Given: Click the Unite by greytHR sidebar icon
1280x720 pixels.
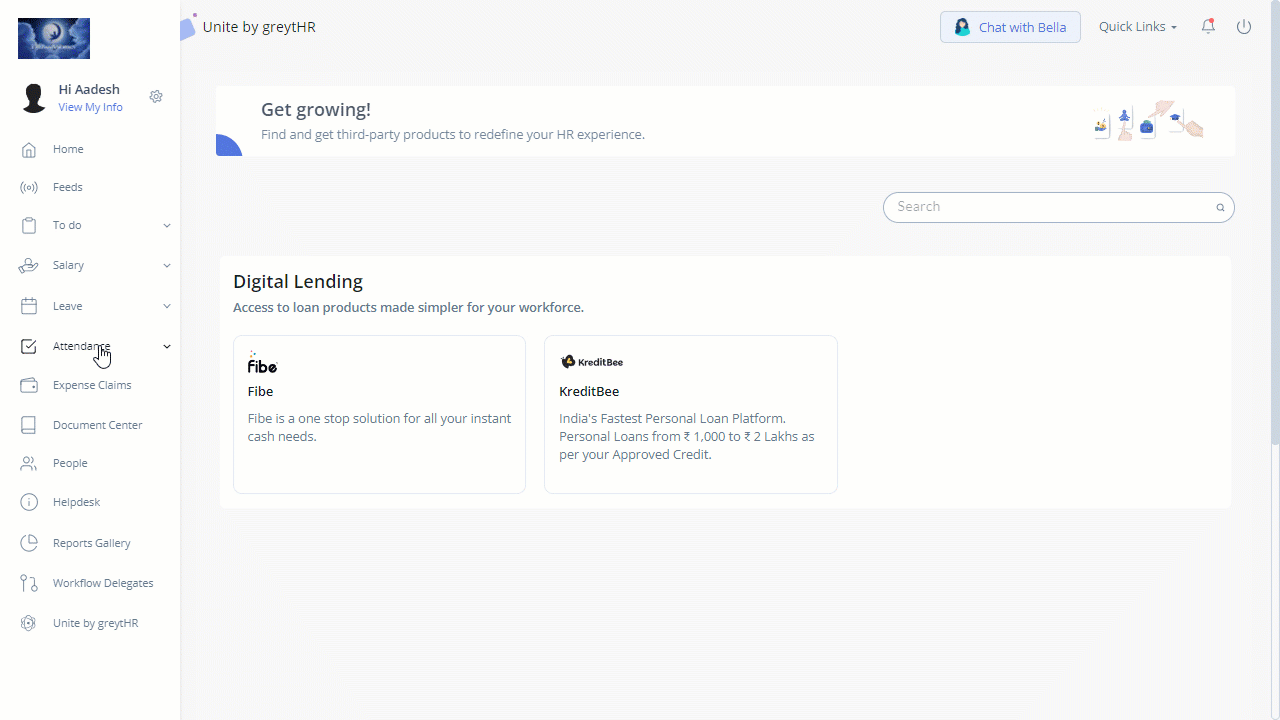Looking at the screenshot, I should pyautogui.click(x=29, y=623).
